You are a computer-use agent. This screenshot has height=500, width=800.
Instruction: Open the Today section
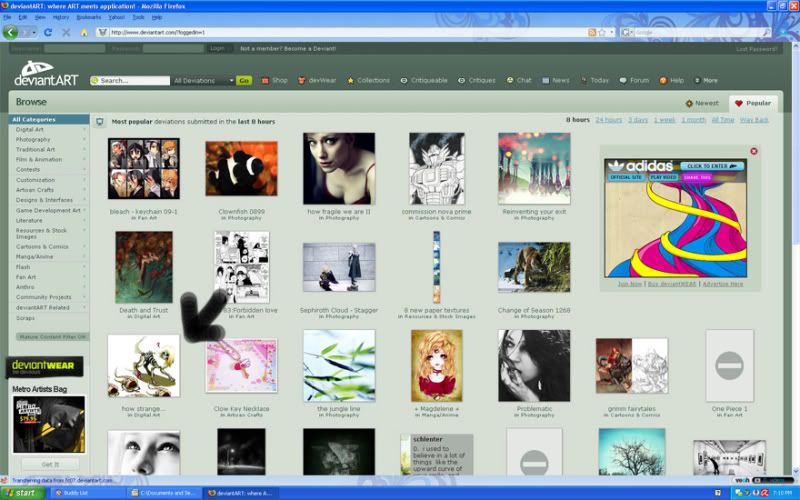[x=595, y=81]
